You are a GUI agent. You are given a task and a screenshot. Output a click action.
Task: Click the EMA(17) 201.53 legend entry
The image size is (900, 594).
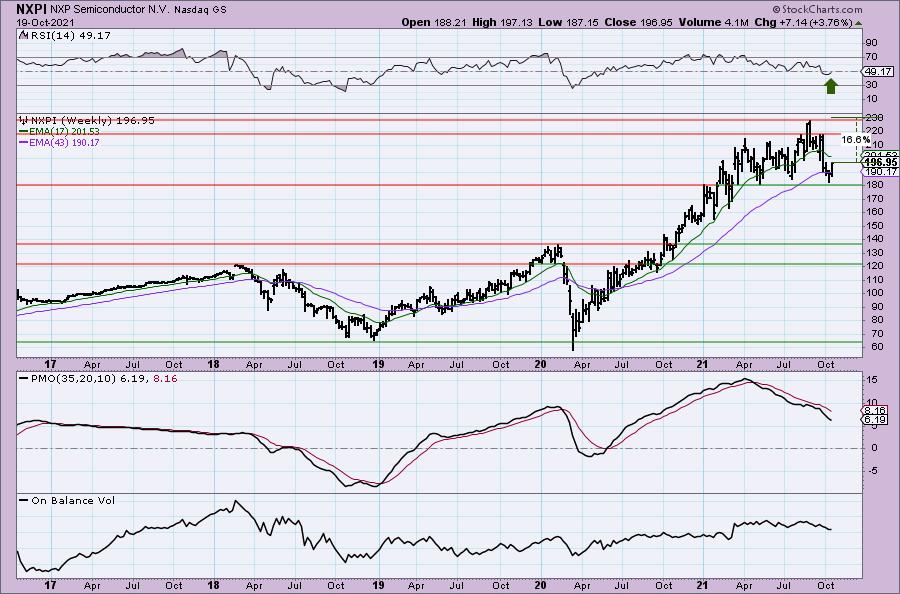click(60, 131)
